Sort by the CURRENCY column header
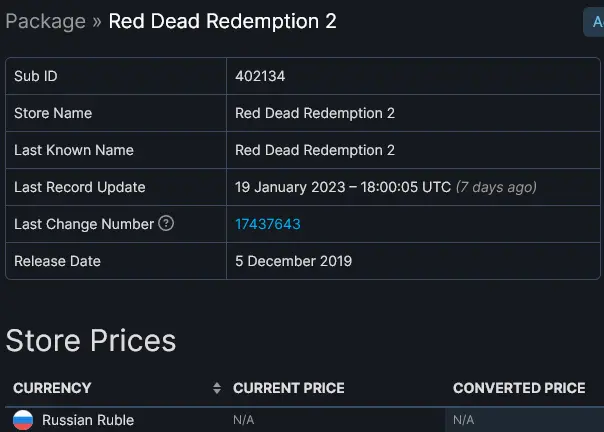The width and height of the screenshot is (604, 432). [52, 388]
